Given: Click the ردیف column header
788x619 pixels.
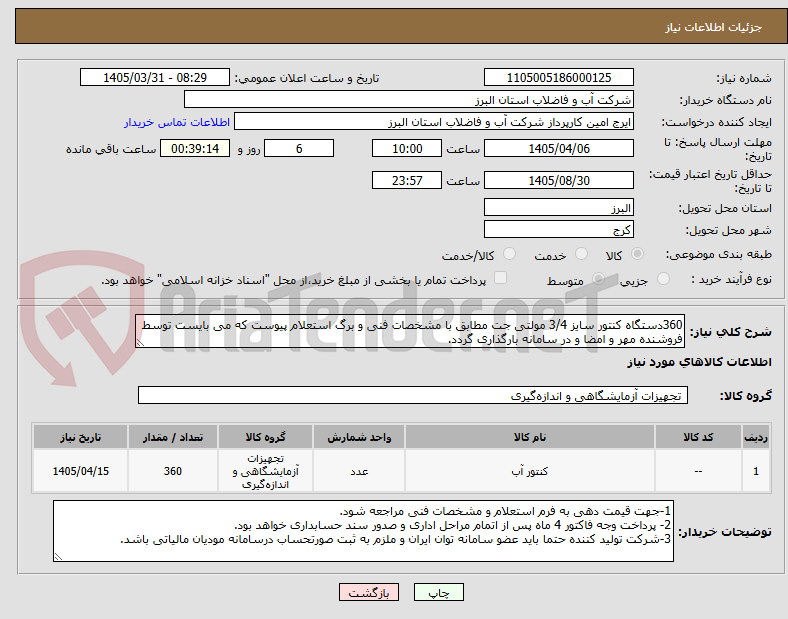Looking at the screenshot, I should 756,437.
